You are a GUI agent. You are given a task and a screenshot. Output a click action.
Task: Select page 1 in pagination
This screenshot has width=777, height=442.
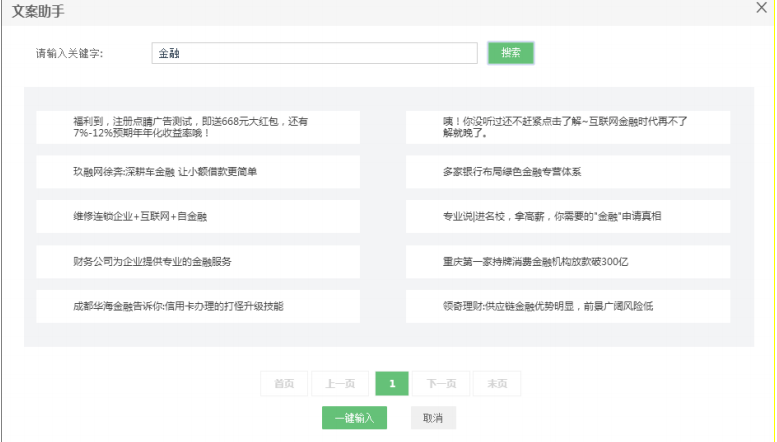[x=392, y=384]
